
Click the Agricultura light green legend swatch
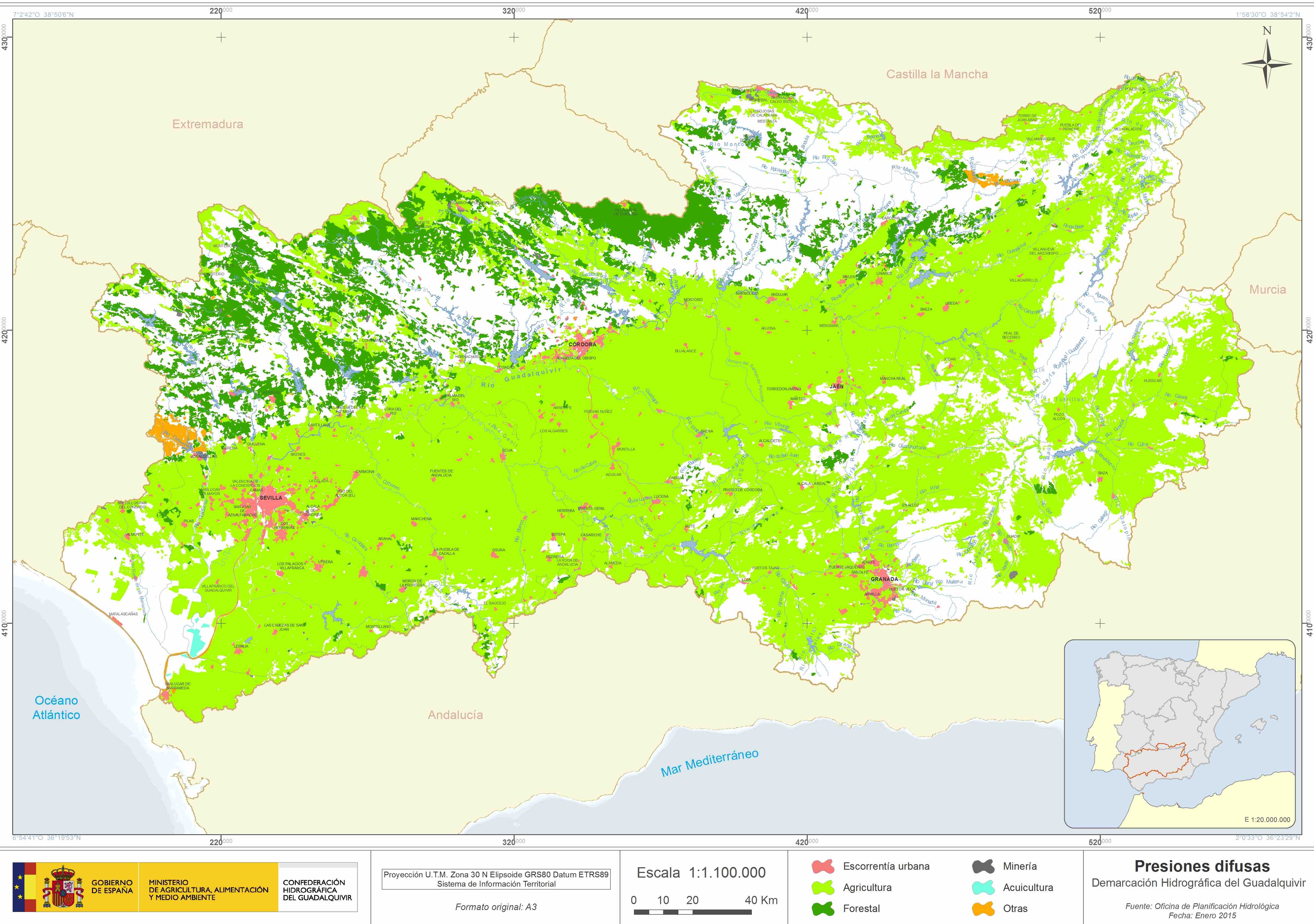point(823,887)
